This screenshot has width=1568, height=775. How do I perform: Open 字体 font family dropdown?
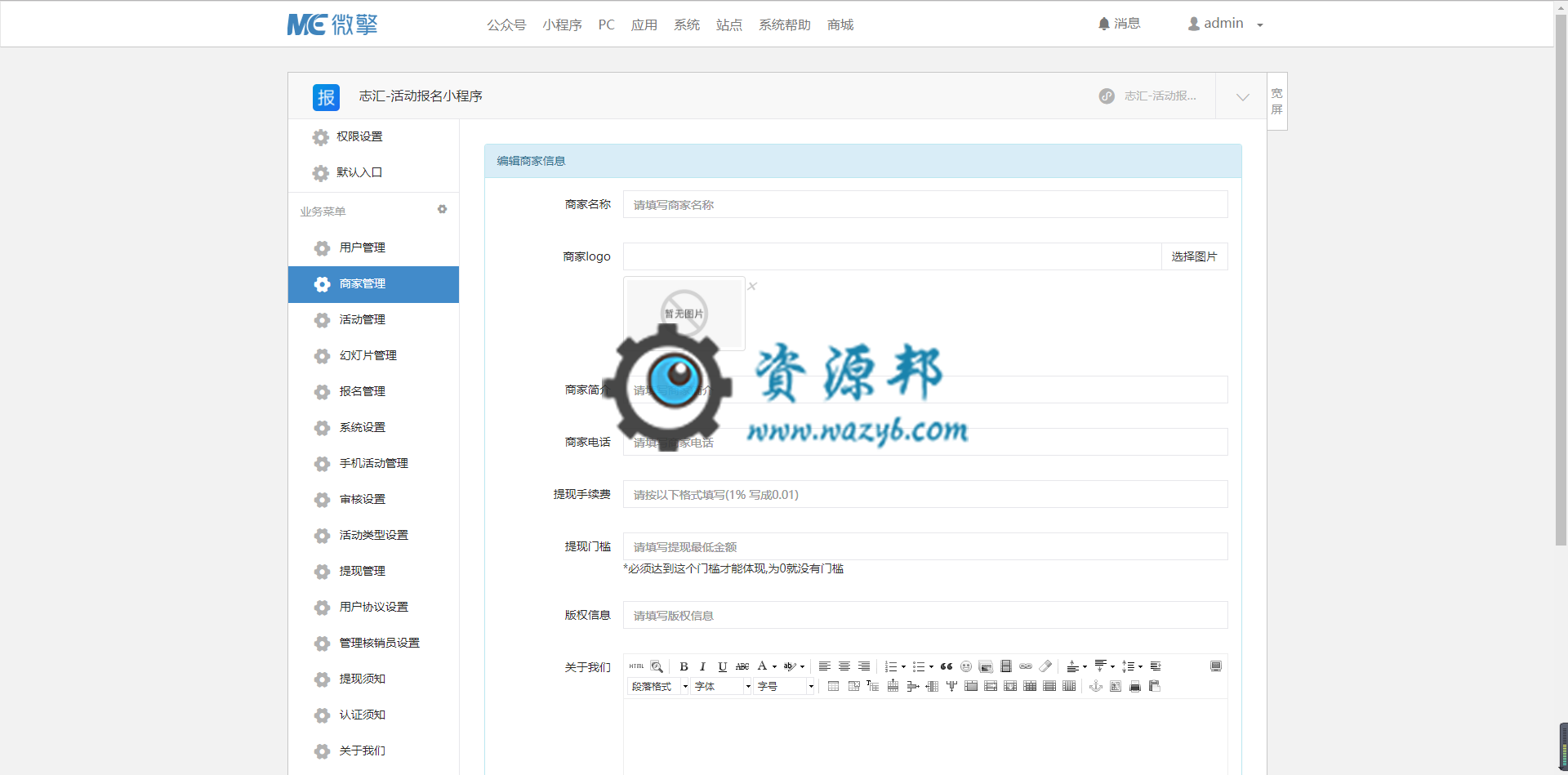tap(722, 686)
